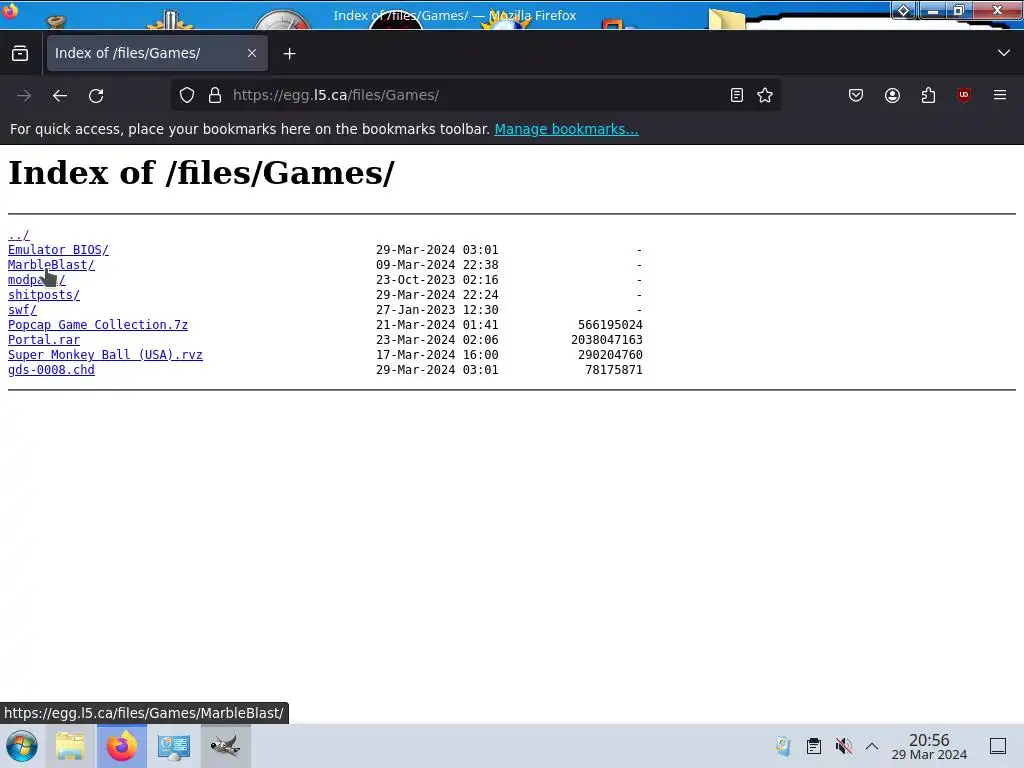Open the Firefox hamburger menu
Image resolution: width=1024 pixels, height=768 pixels.
coord(999,95)
